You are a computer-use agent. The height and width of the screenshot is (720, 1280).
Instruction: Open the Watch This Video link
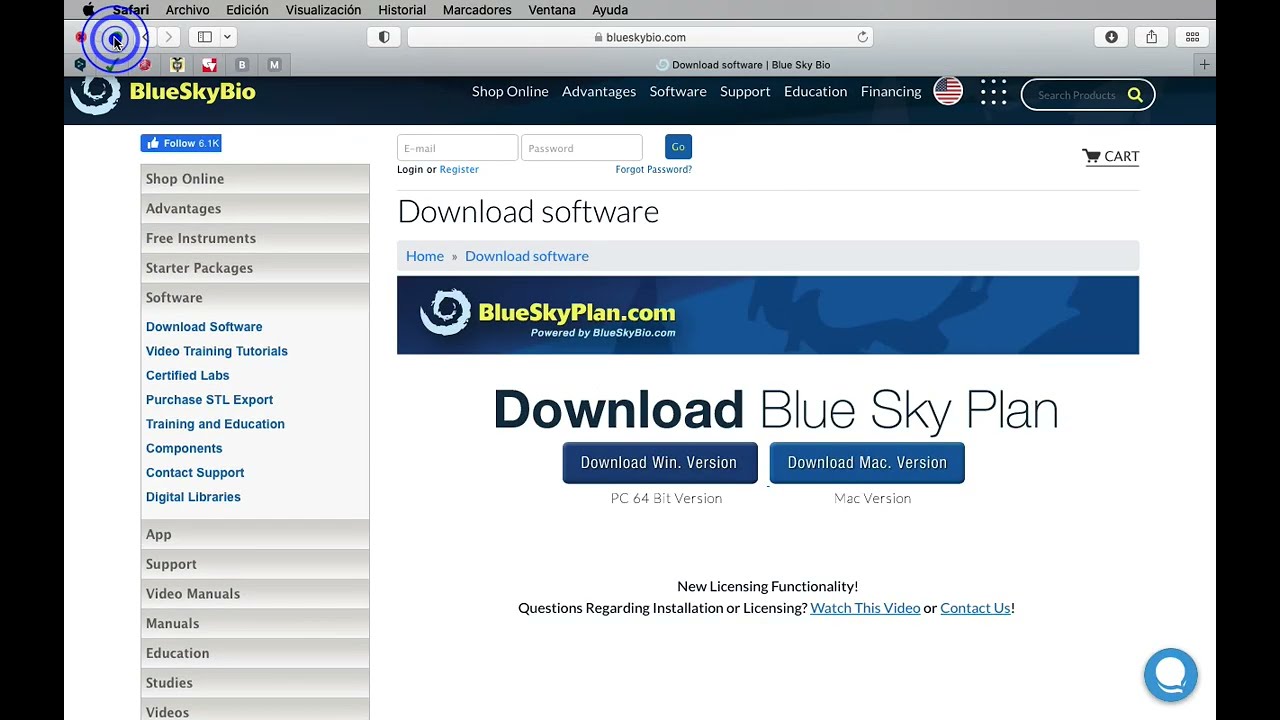click(865, 608)
